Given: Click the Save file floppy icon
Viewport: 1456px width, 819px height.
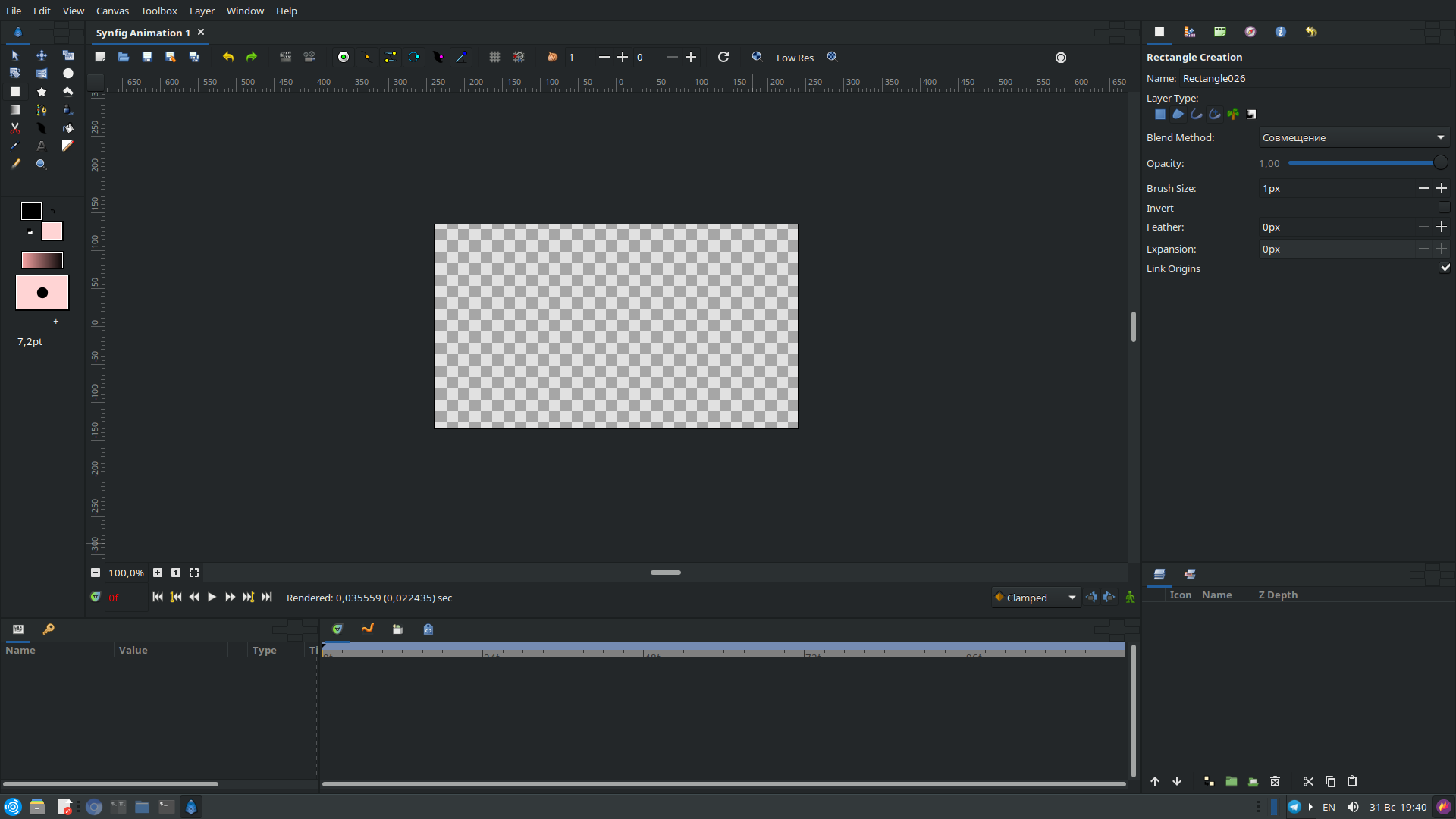Looking at the screenshot, I should point(147,57).
